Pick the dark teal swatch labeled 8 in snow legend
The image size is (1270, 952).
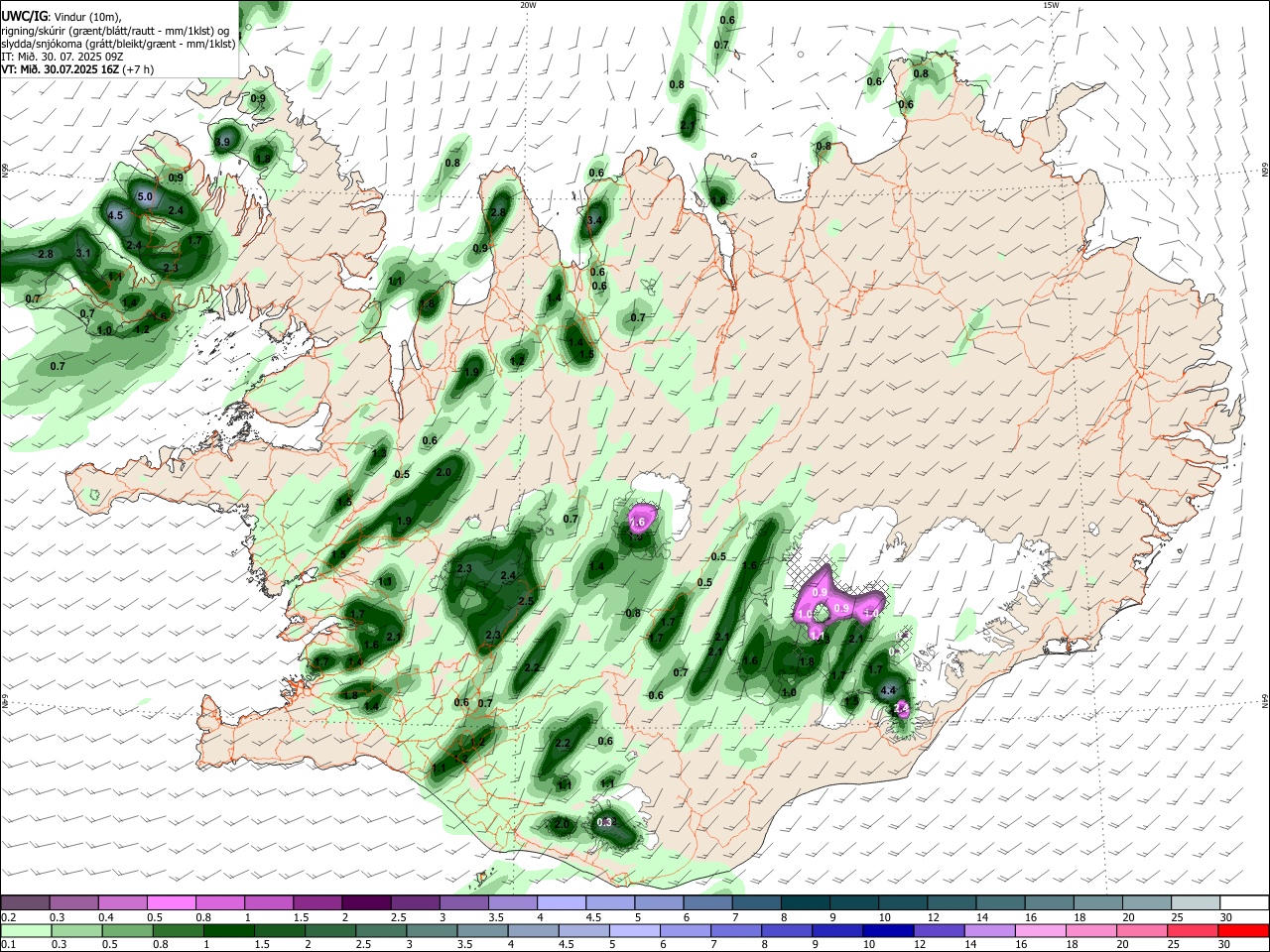(x=804, y=902)
